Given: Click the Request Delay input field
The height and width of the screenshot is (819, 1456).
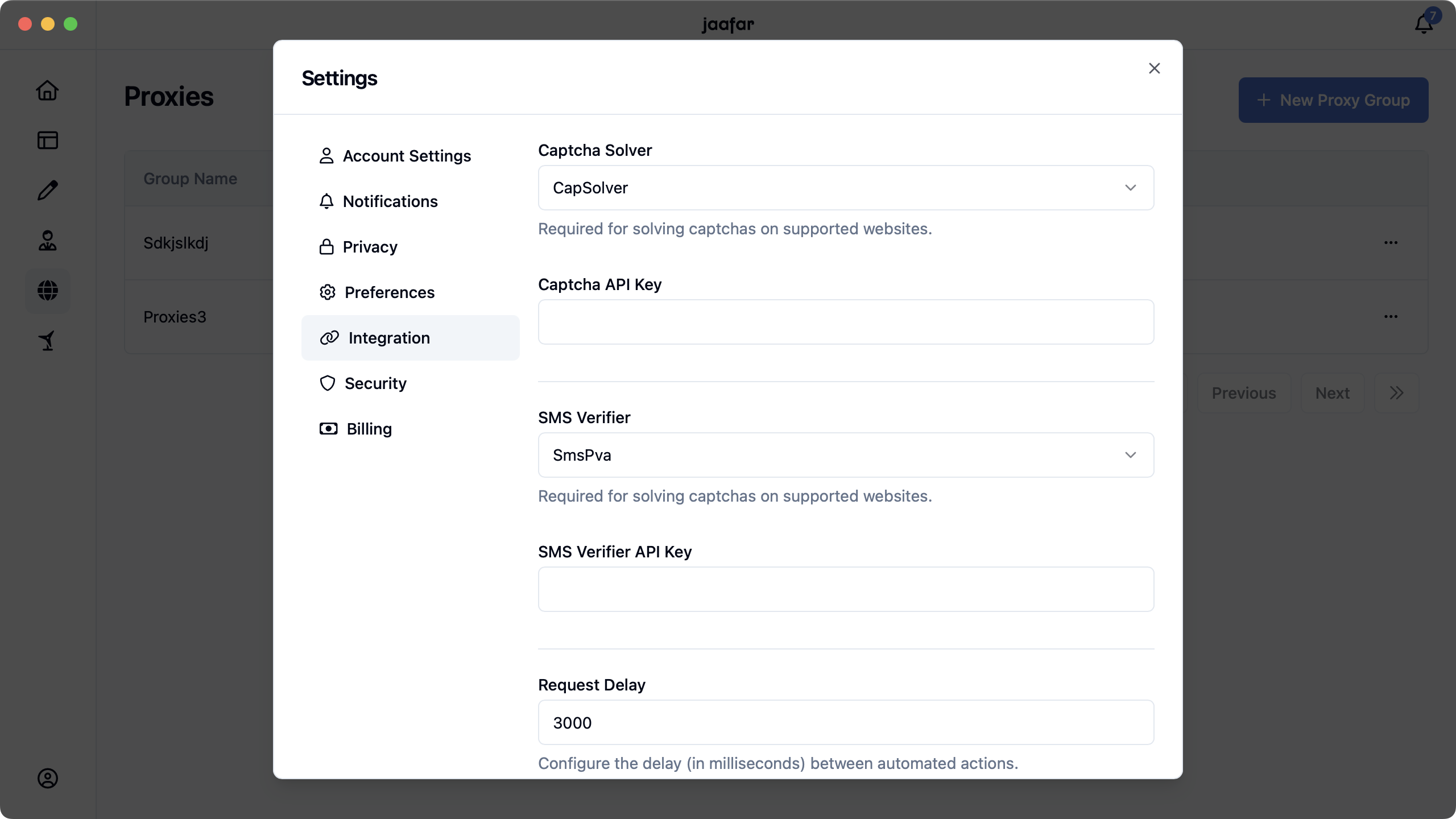Looking at the screenshot, I should click(x=846, y=722).
